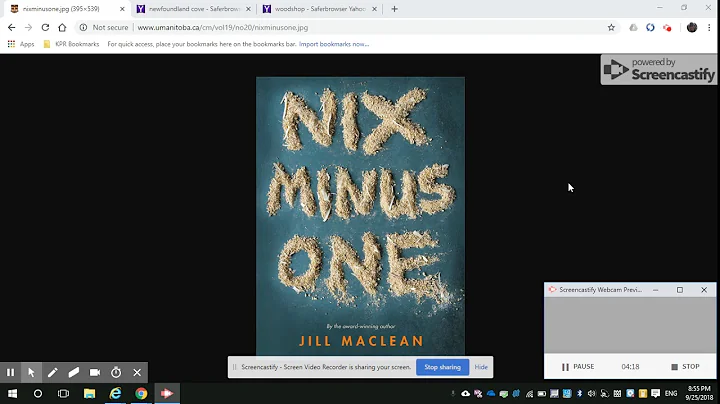Screen dimensions: 720x404
Task: Open the browser home page
Action: 62,28
